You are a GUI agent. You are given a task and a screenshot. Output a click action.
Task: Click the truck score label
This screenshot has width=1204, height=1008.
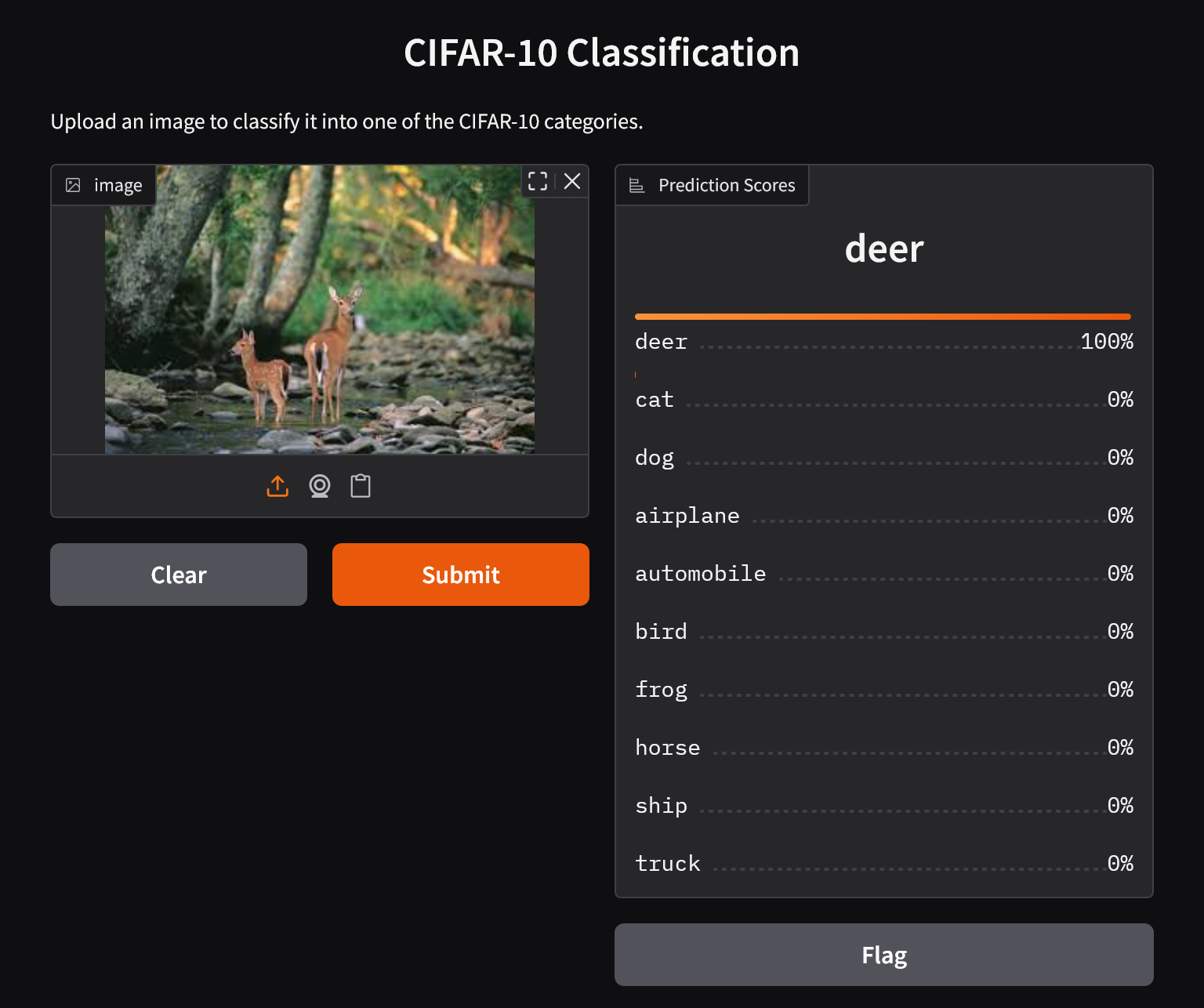click(667, 863)
